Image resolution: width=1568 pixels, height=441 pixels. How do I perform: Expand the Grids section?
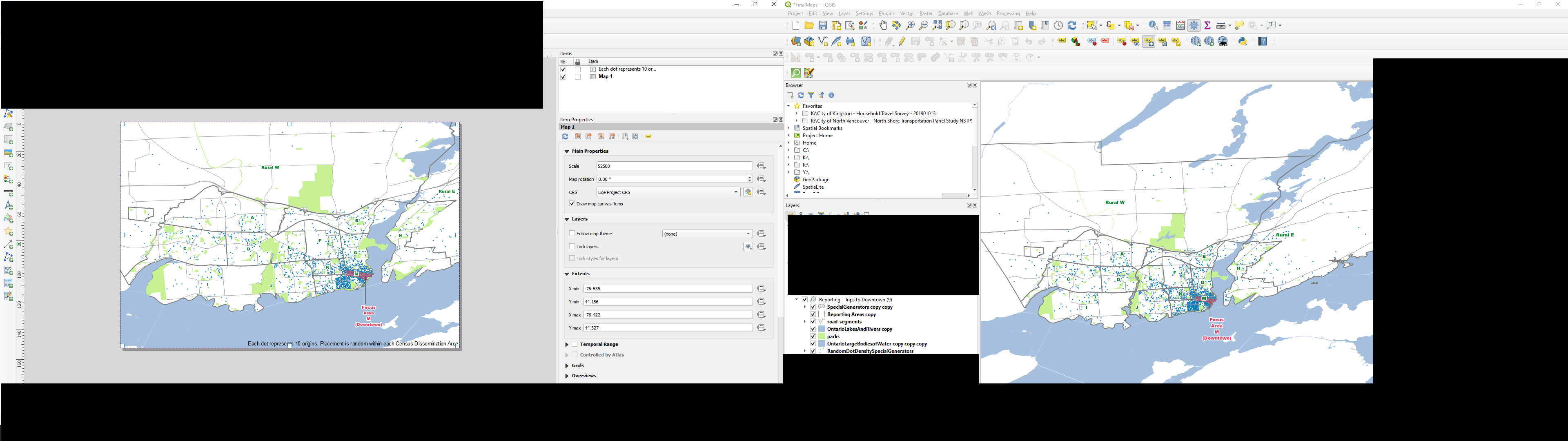(567, 365)
